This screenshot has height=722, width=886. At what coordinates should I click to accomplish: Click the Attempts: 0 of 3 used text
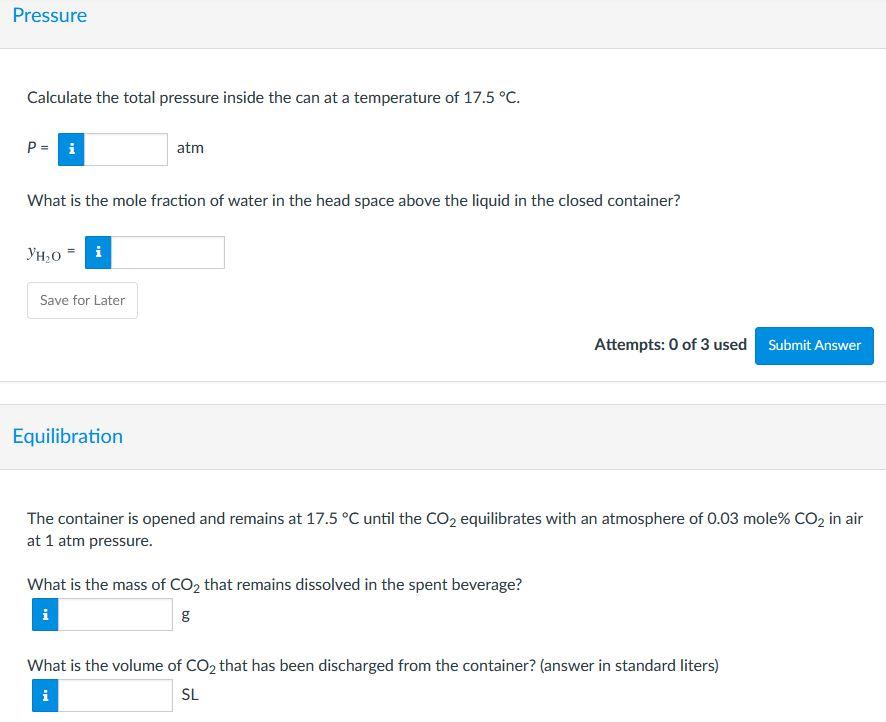(x=670, y=345)
